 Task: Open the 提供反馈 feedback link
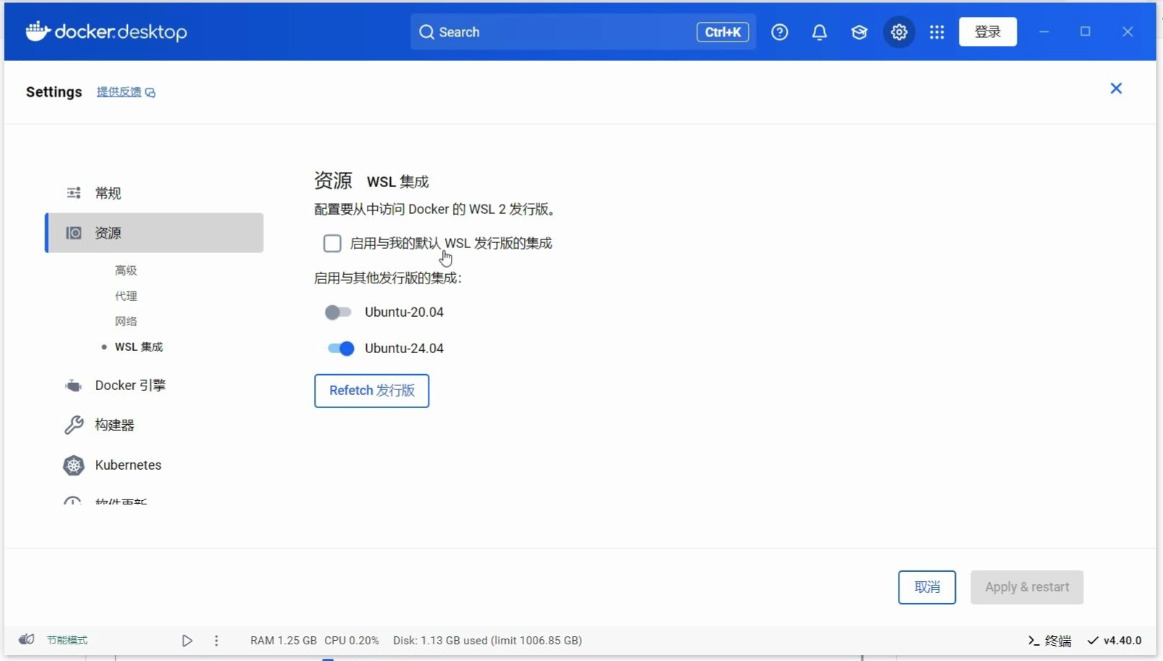coord(119,92)
